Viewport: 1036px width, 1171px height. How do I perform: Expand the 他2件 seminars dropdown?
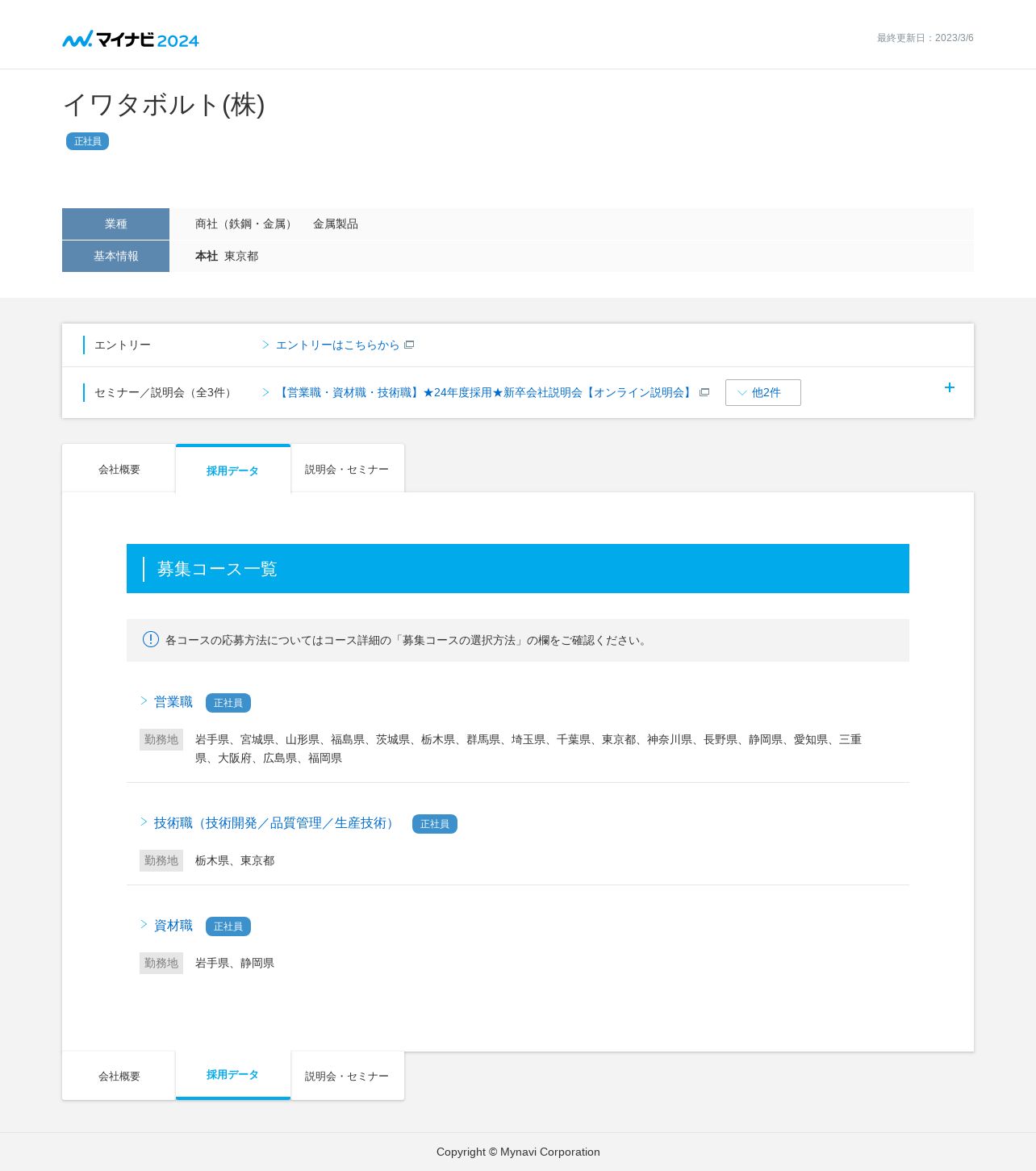[763, 393]
